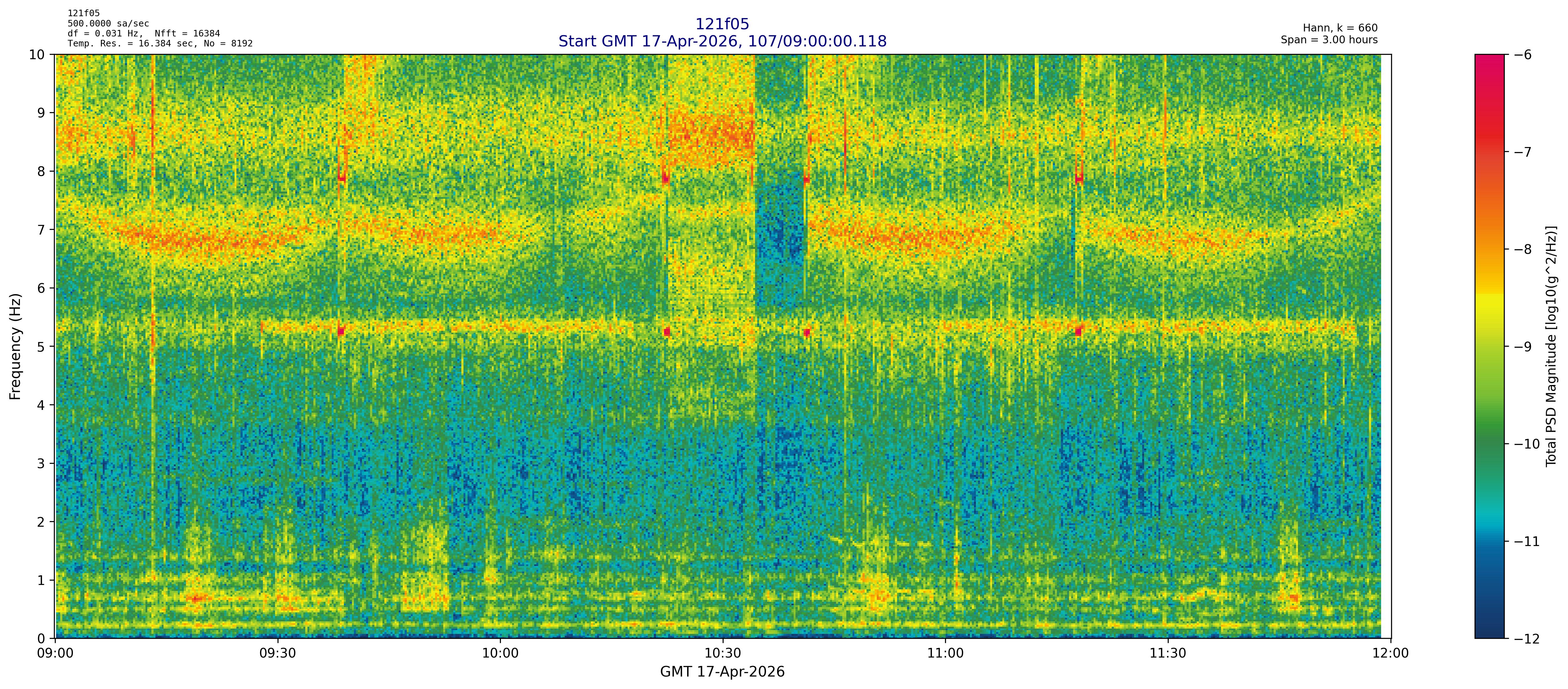Click the '500.0000 sa/sec' header text

(108, 24)
